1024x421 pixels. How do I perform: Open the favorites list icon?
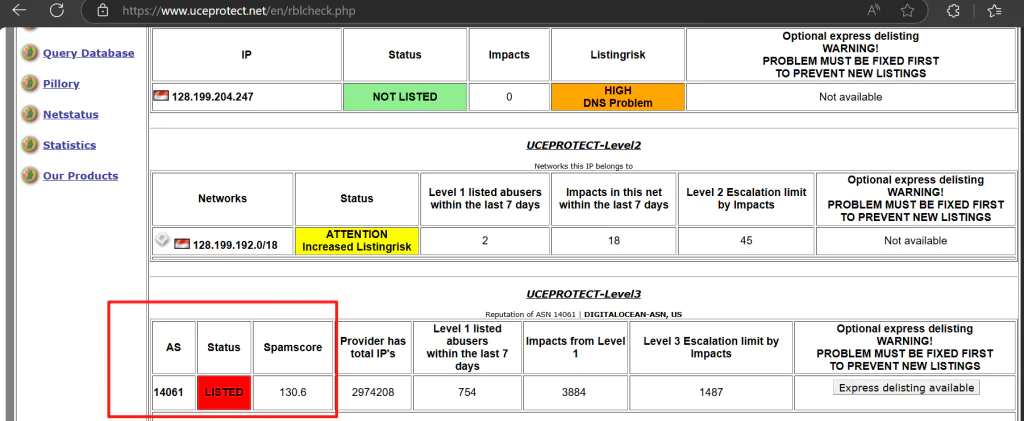(x=995, y=10)
